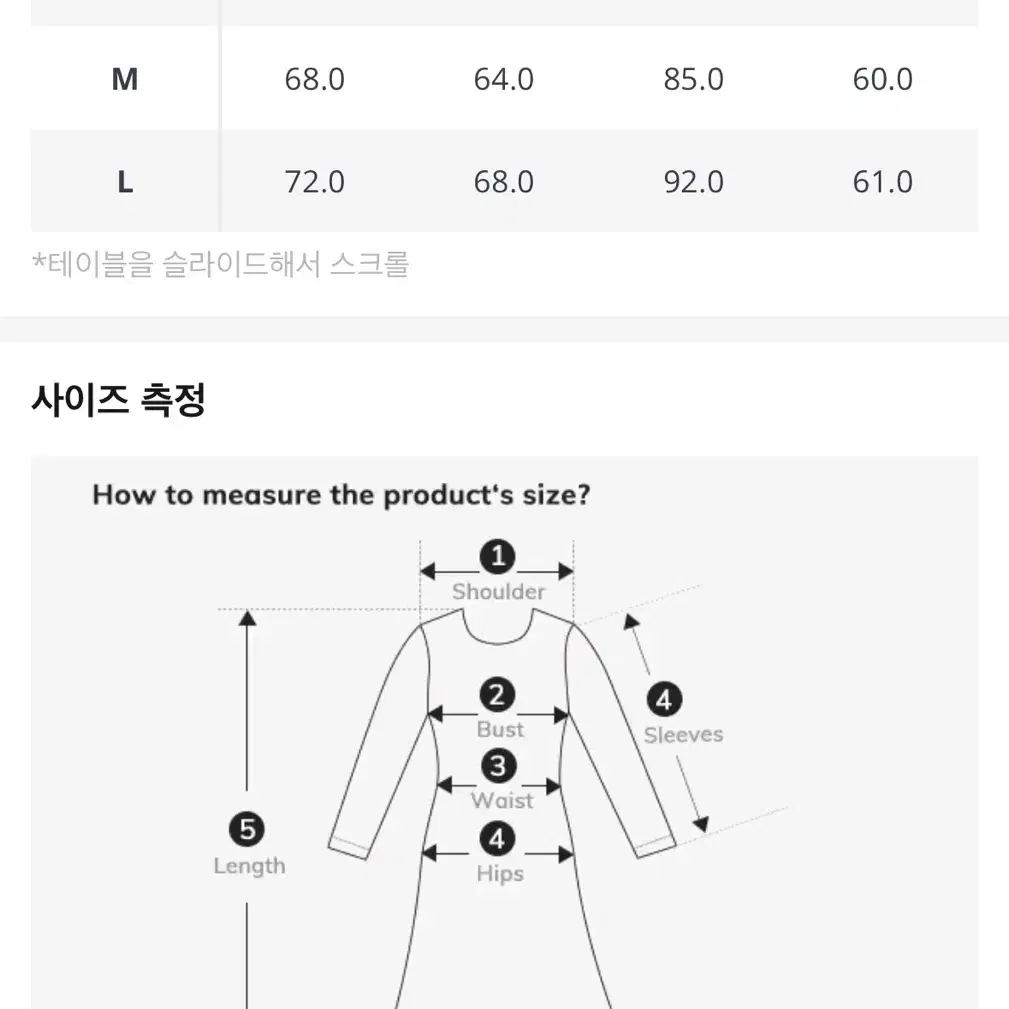Click the 사이즈 측정 heading
Image resolution: width=1009 pixels, height=1009 pixels.
(118, 400)
